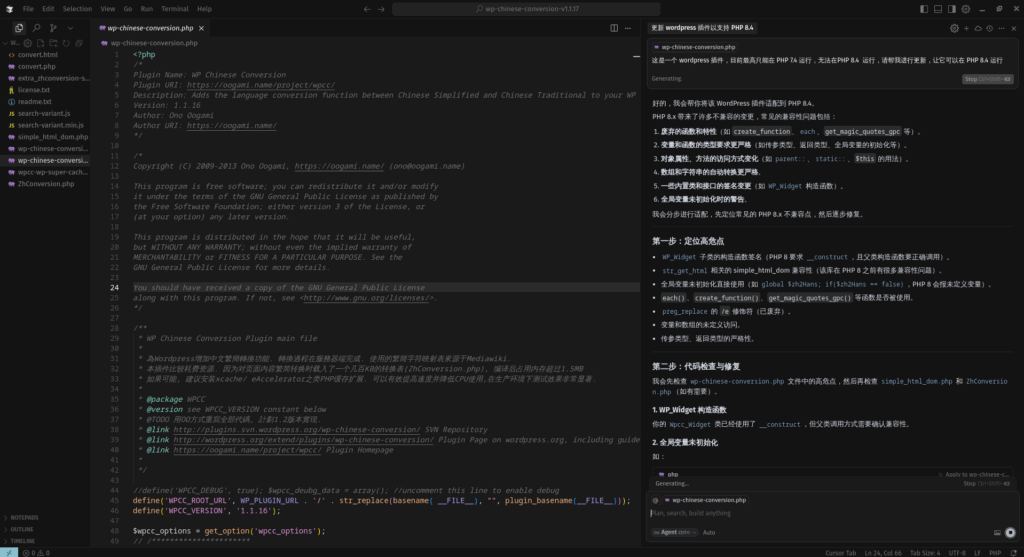The height and width of the screenshot is (557, 1024).
Task: Open the Selection menu
Action: point(77,8)
